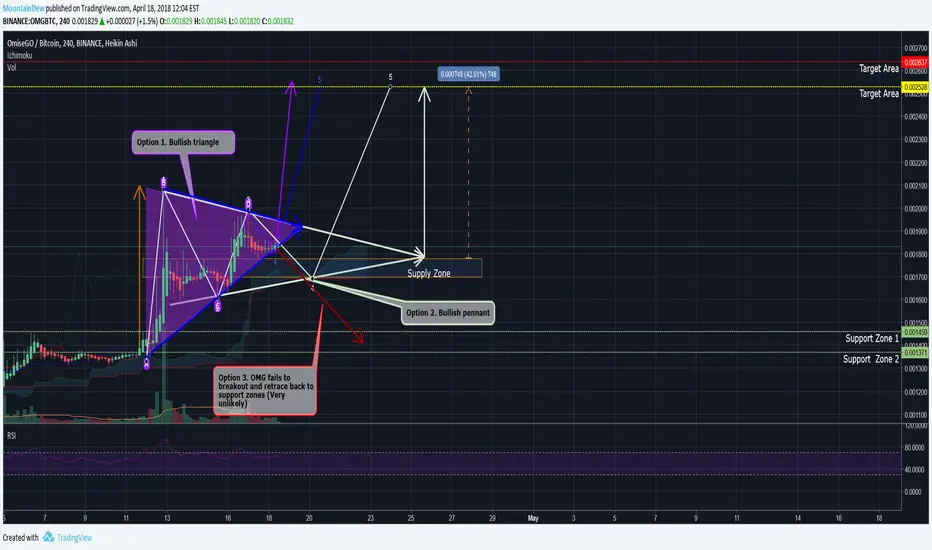Image resolution: width=932 pixels, height=550 pixels.
Task: Click the 0.001700 price axis label
Action: 915,277
